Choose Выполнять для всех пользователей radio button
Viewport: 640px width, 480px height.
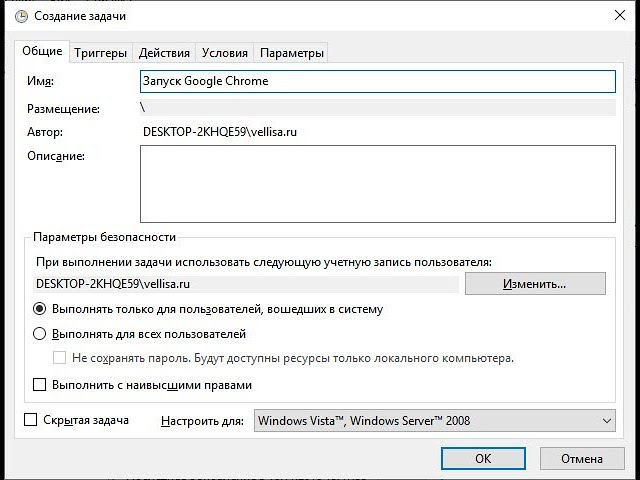(x=41, y=335)
